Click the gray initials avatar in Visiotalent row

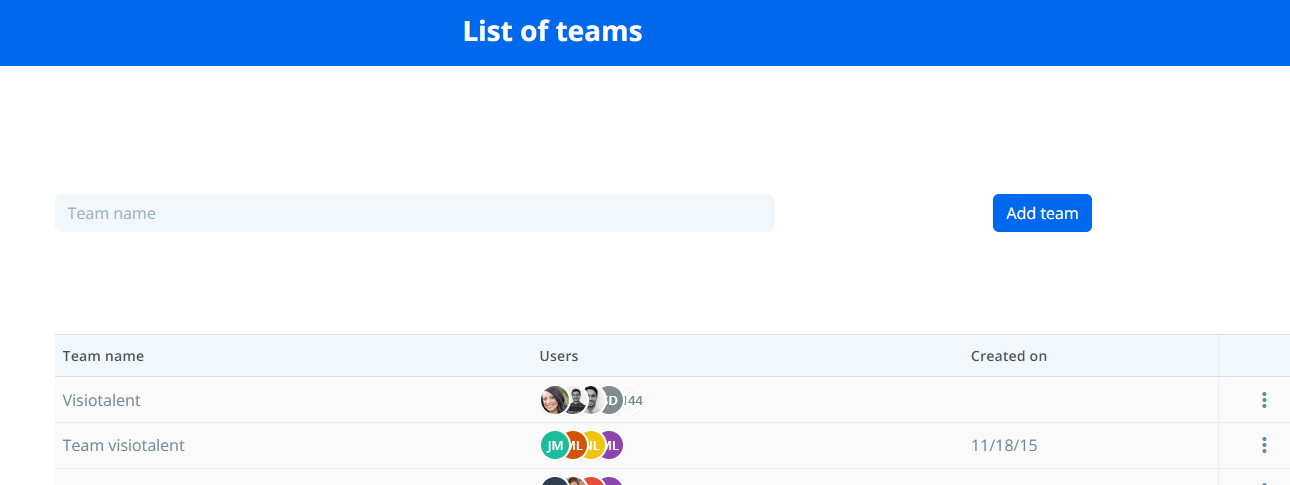coord(612,400)
